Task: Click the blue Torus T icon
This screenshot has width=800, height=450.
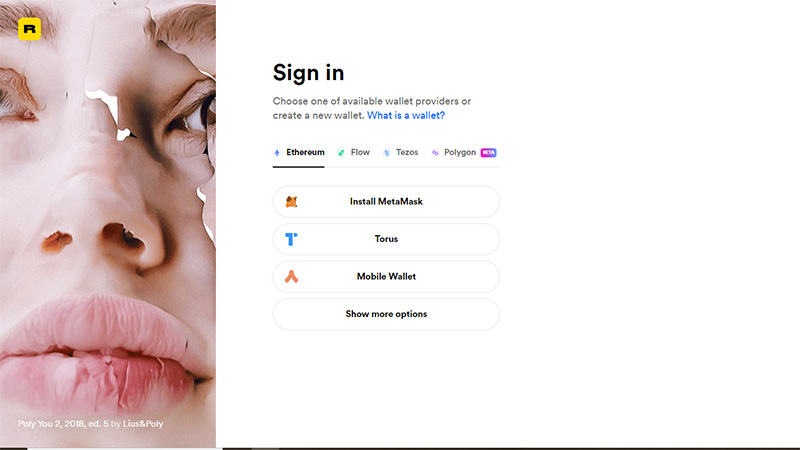Action: click(x=291, y=239)
